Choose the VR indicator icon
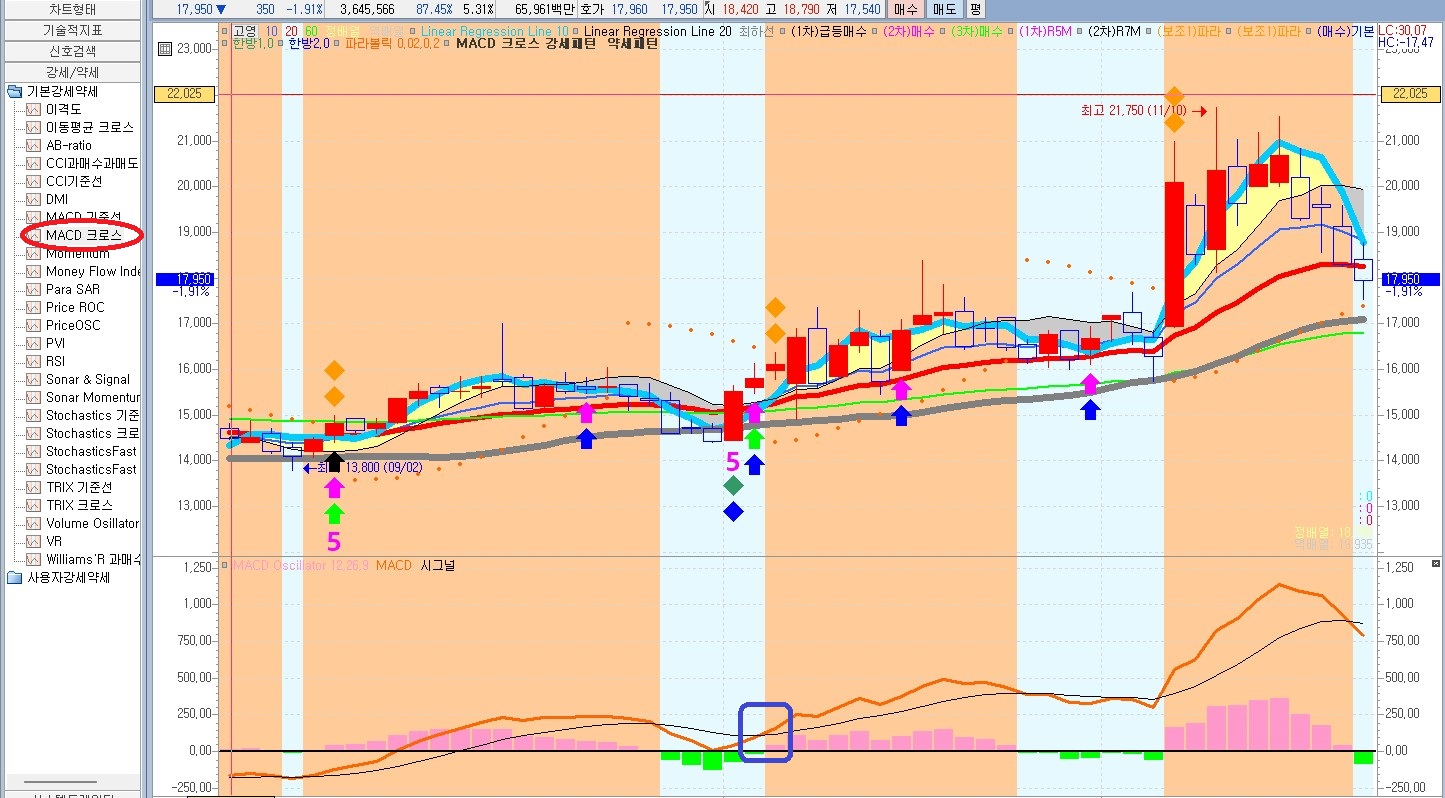The height and width of the screenshot is (798, 1445). click(33, 542)
